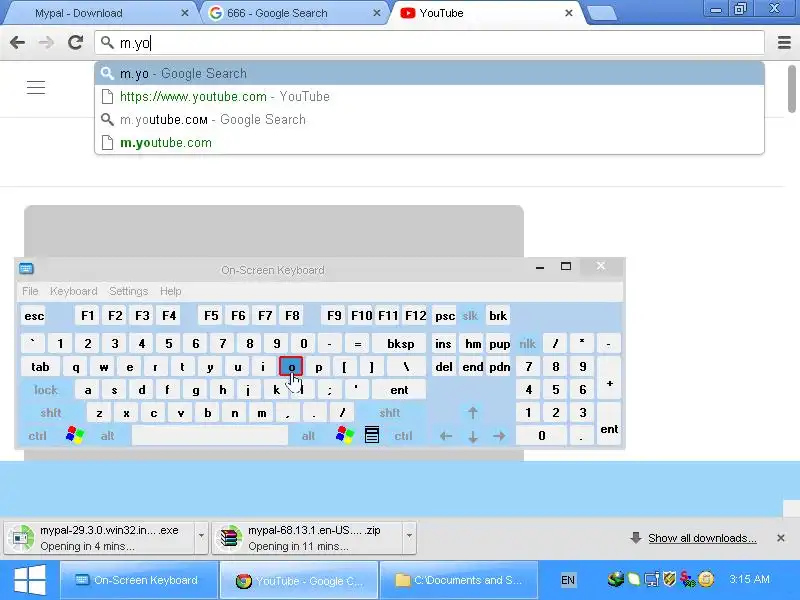Close the YouTube browser tab

569,13
